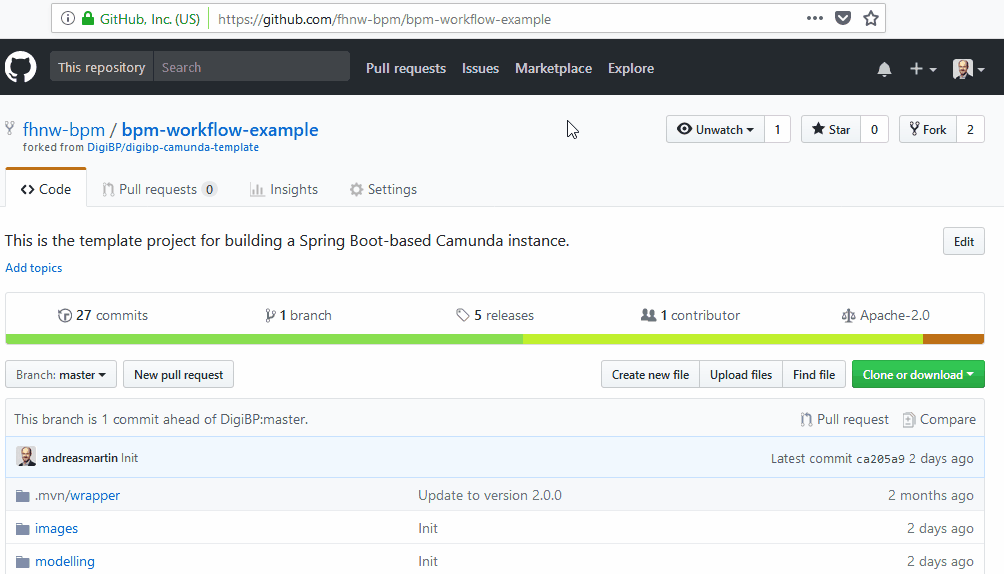Open Clone or download dropdown

pyautogui.click(x=918, y=374)
